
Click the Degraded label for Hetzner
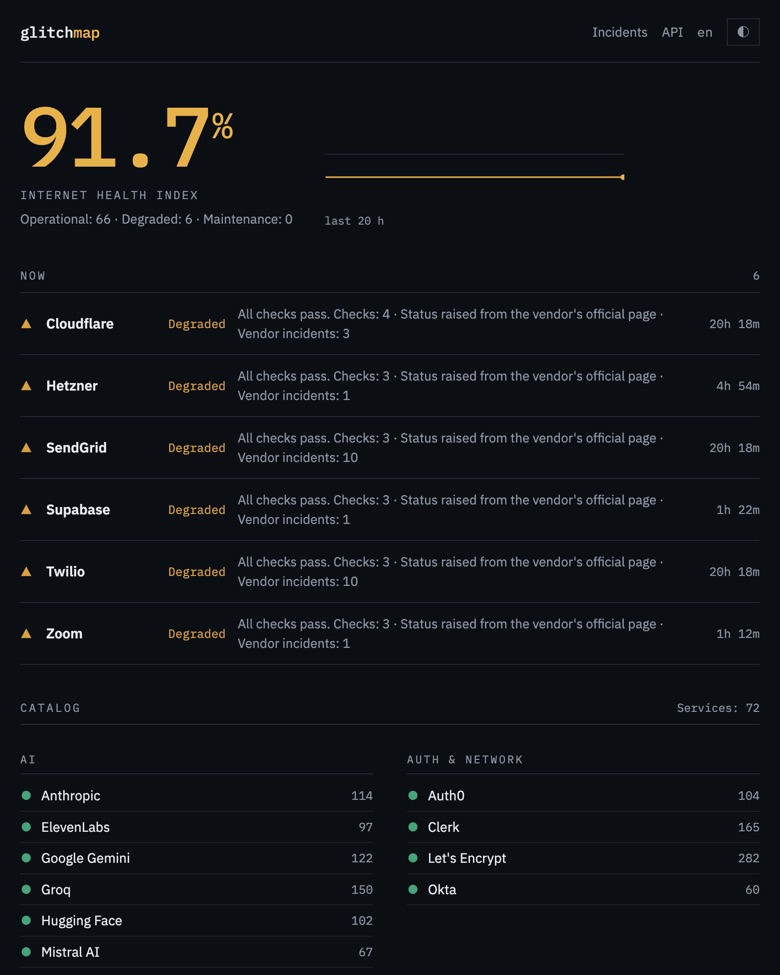[x=197, y=386]
